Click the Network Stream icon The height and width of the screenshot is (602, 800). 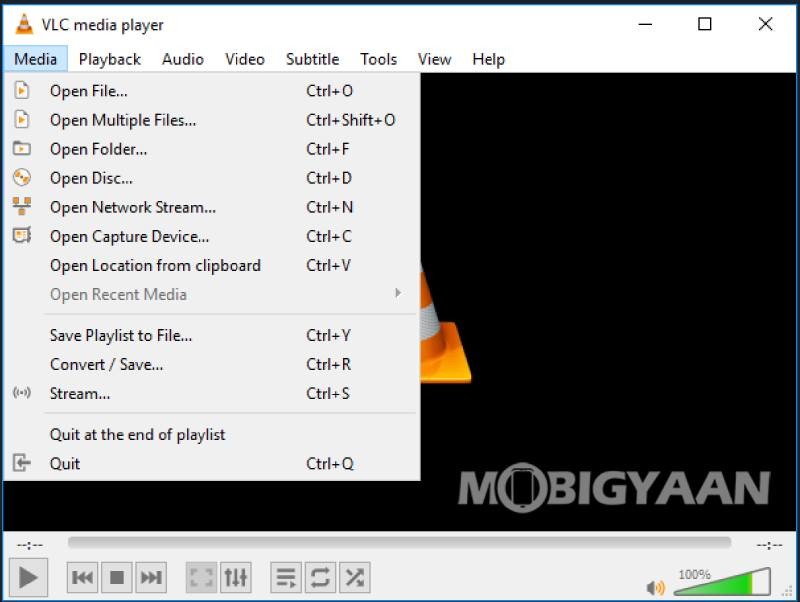tap(21, 206)
